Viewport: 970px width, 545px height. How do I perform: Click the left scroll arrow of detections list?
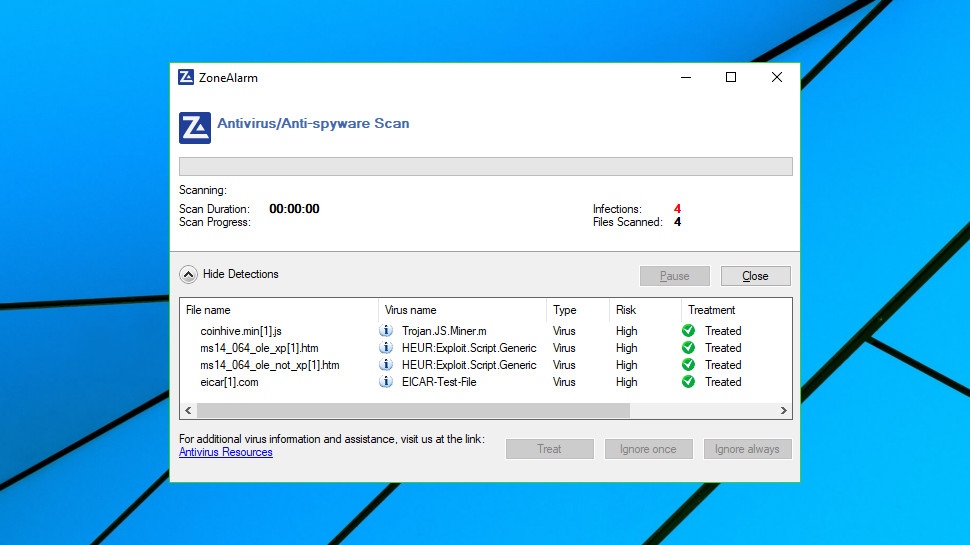click(x=188, y=410)
